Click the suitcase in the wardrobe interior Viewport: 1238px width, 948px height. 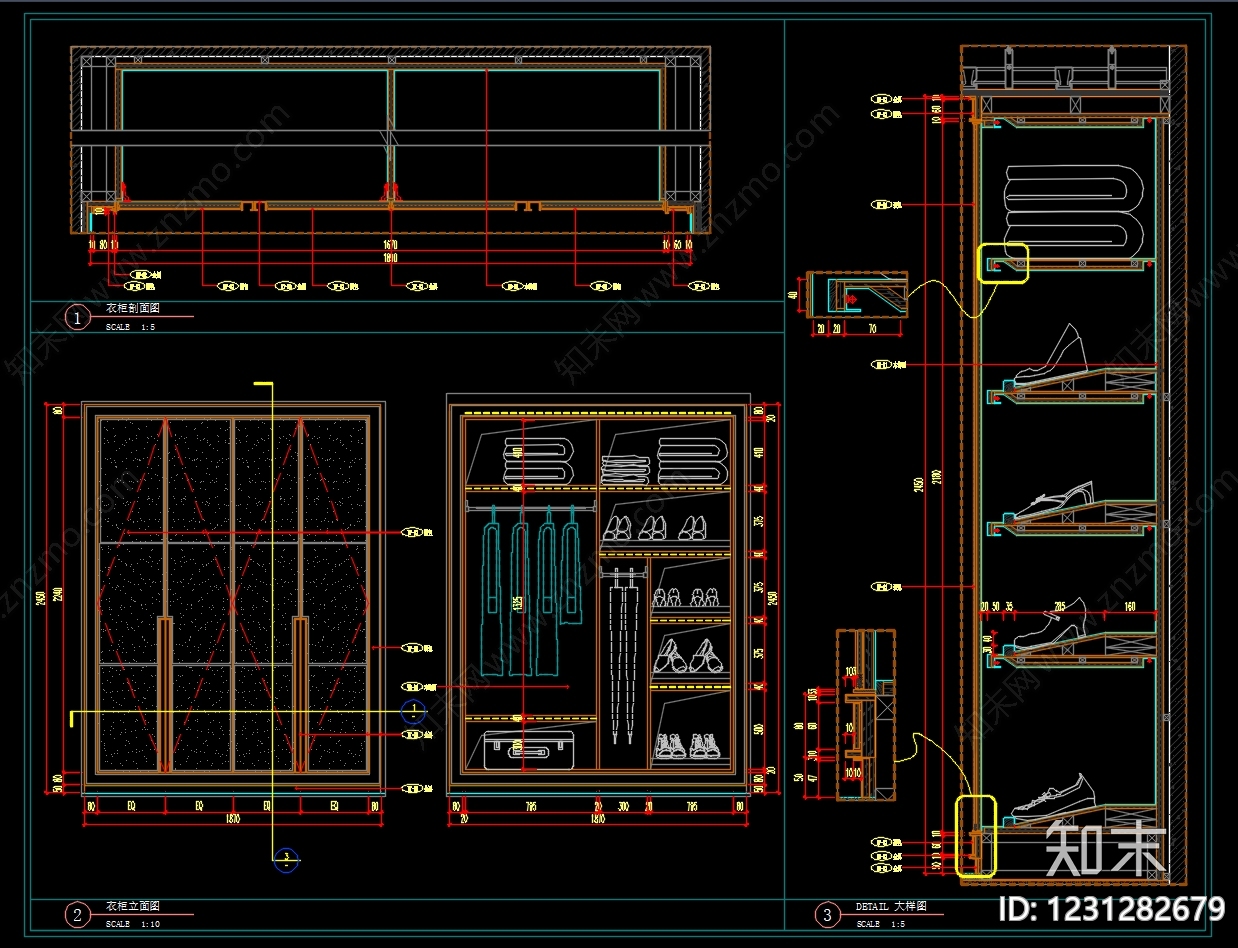tap(529, 750)
